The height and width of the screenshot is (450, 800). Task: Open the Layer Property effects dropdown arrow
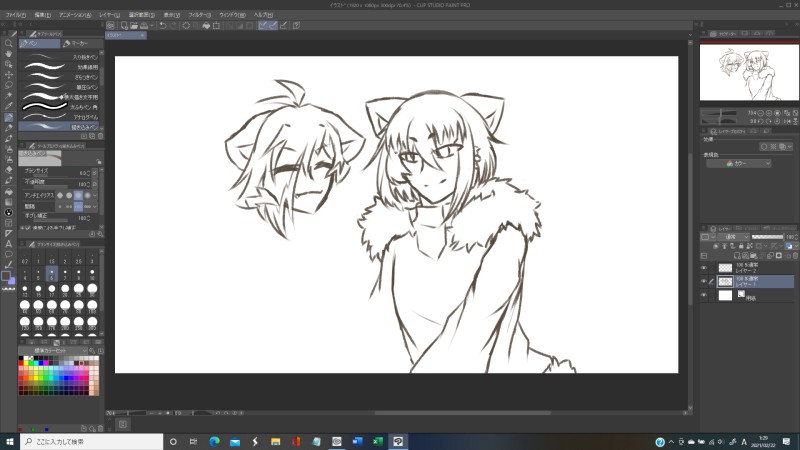[790, 146]
